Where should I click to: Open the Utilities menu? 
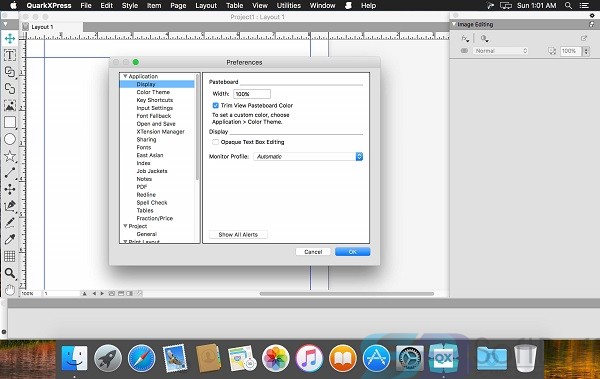(289, 5)
